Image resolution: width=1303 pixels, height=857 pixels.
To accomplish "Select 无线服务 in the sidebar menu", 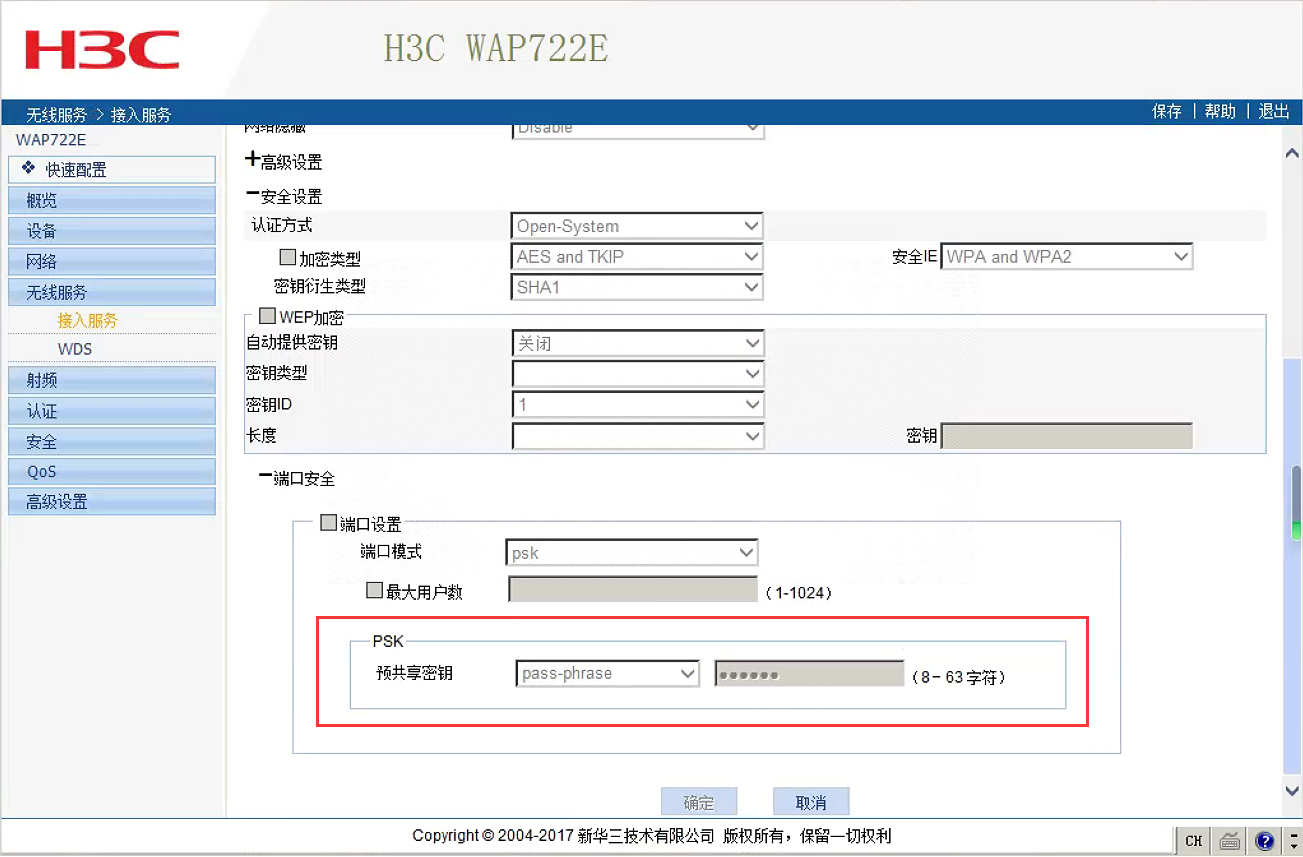I will (112, 292).
